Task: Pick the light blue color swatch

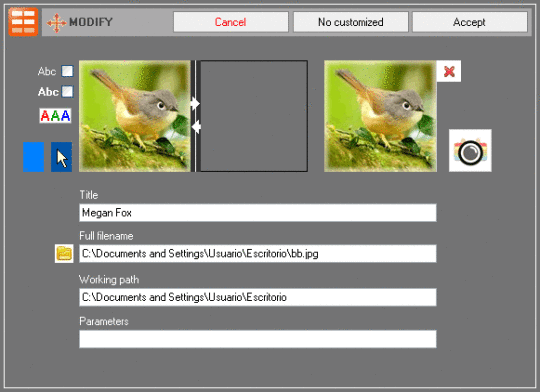Action: click(33, 157)
